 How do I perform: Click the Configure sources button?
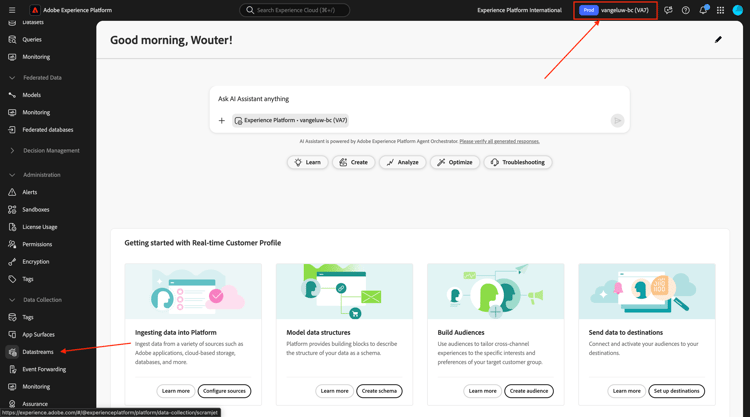coord(224,391)
